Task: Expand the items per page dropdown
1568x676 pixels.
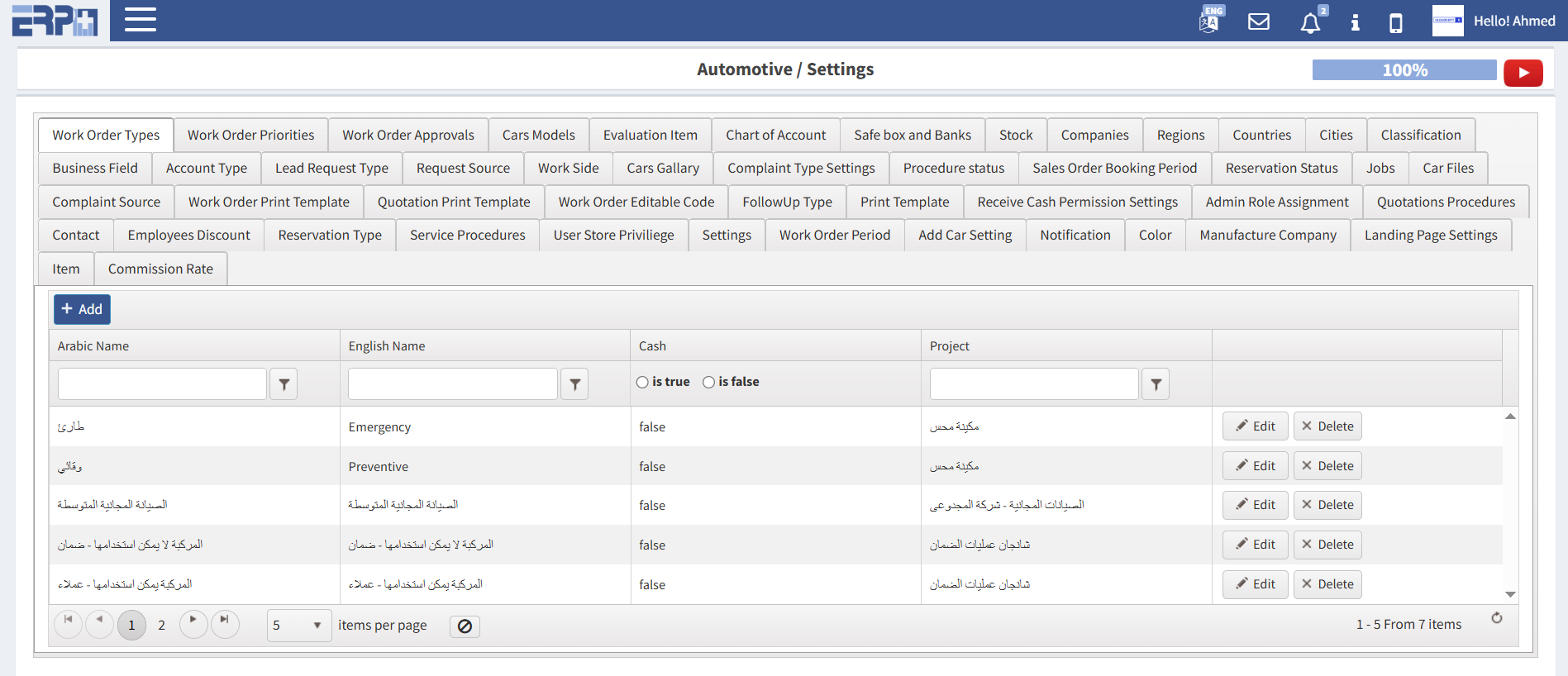Action: [x=298, y=626]
